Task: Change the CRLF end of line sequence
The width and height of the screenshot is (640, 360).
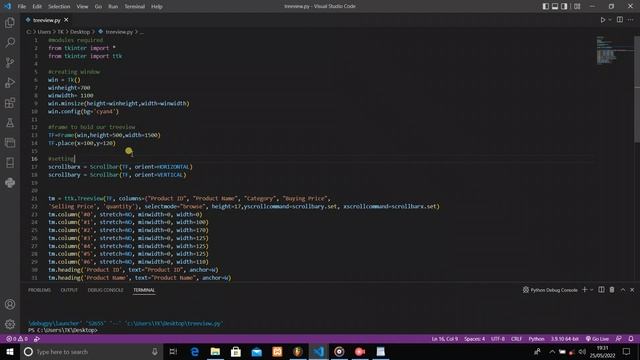Action: coord(516,339)
